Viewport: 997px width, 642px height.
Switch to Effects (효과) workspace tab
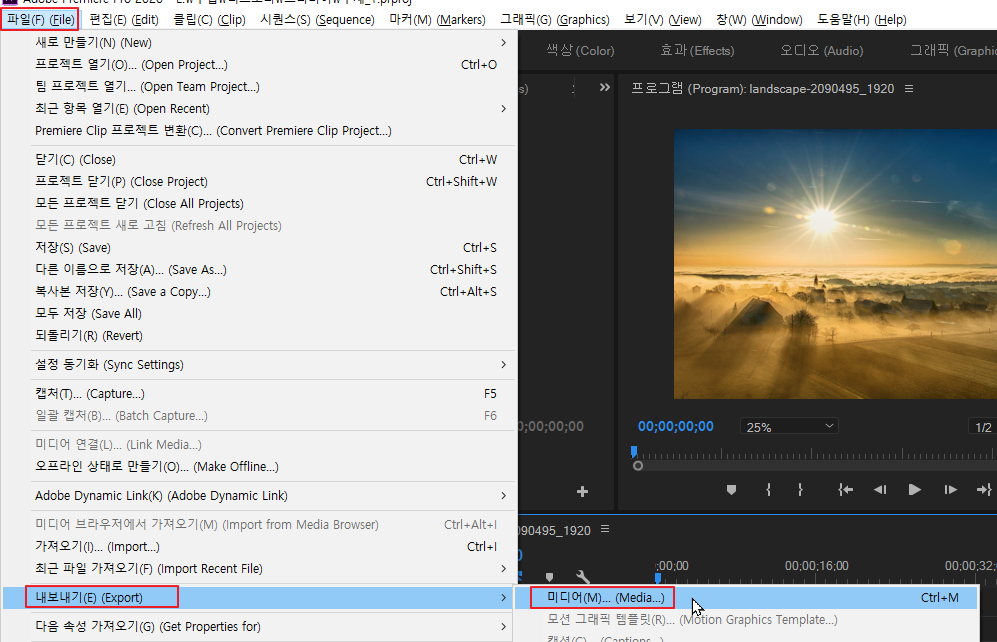coord(697,51)
